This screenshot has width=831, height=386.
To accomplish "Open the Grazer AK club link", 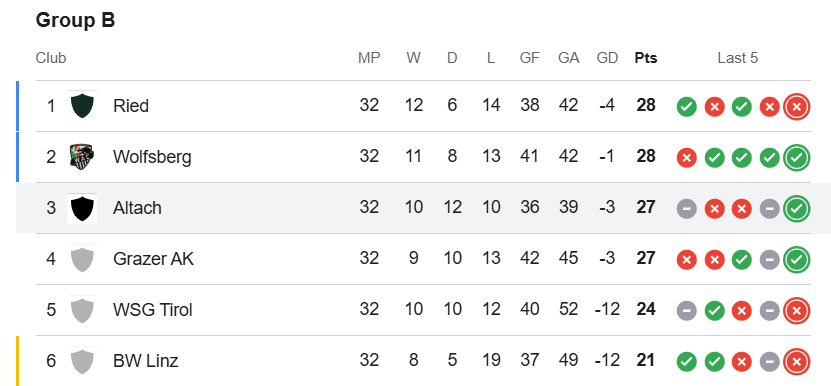I will pyautogui.click(x=153, y=258).
